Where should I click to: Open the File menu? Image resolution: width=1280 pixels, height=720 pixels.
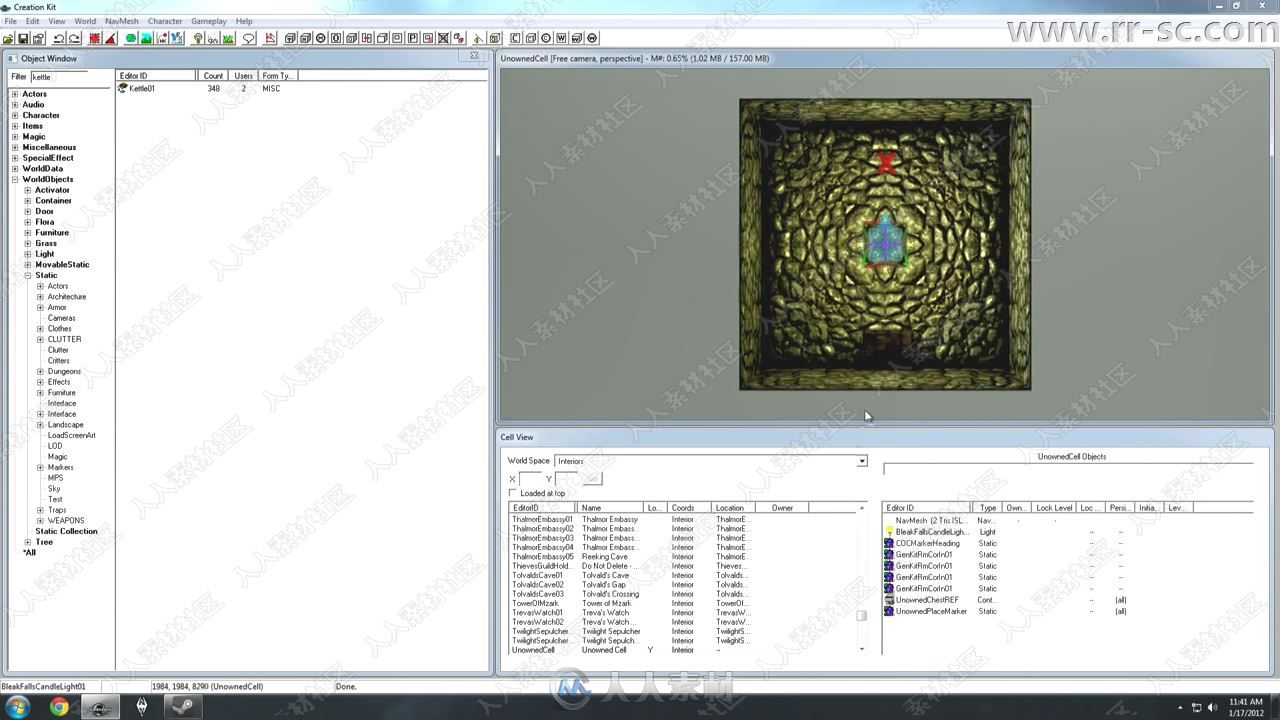[x=10, y=21]
